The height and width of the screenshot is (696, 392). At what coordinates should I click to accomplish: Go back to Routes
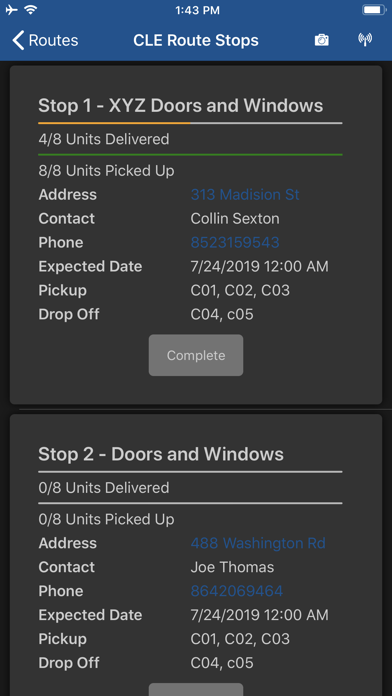[45, 40]
